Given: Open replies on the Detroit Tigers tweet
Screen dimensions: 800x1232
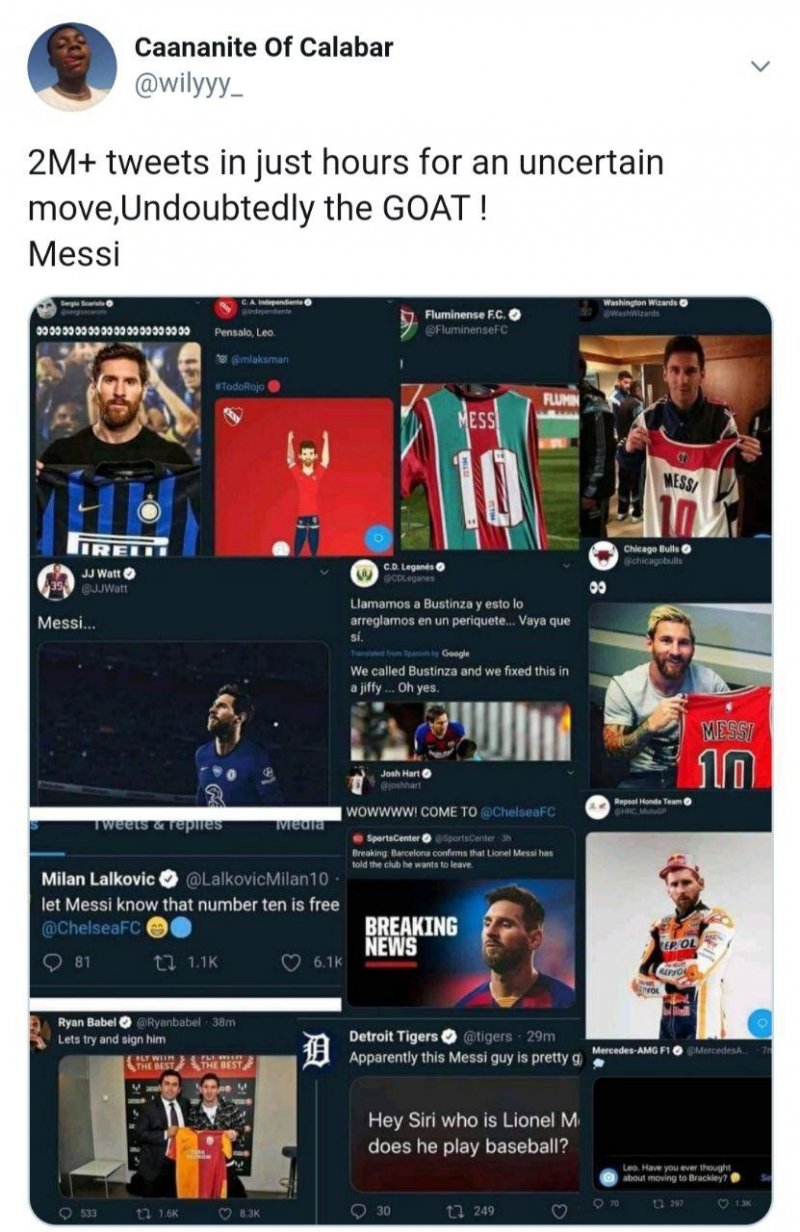Looking at the screenshot, I should tap(356, 1211).
